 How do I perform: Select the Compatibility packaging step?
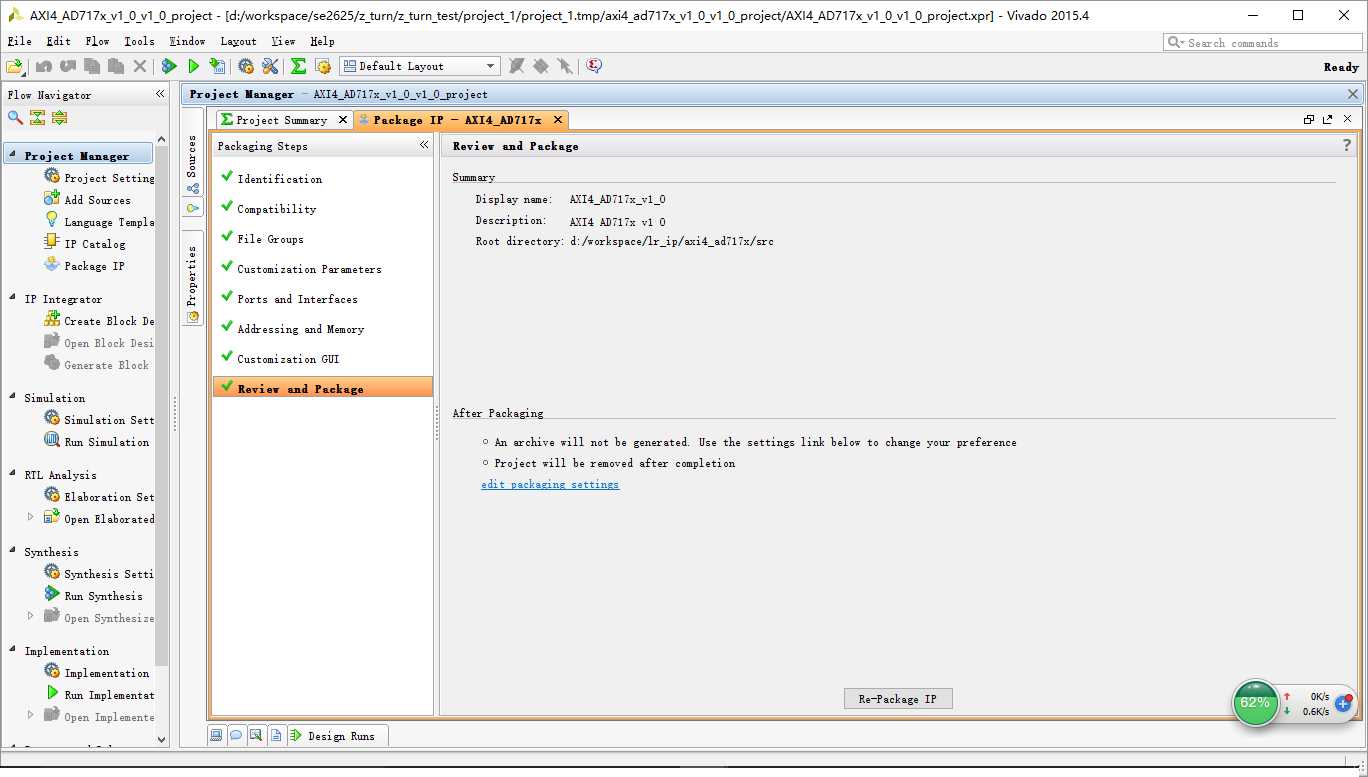coord(323,209)
